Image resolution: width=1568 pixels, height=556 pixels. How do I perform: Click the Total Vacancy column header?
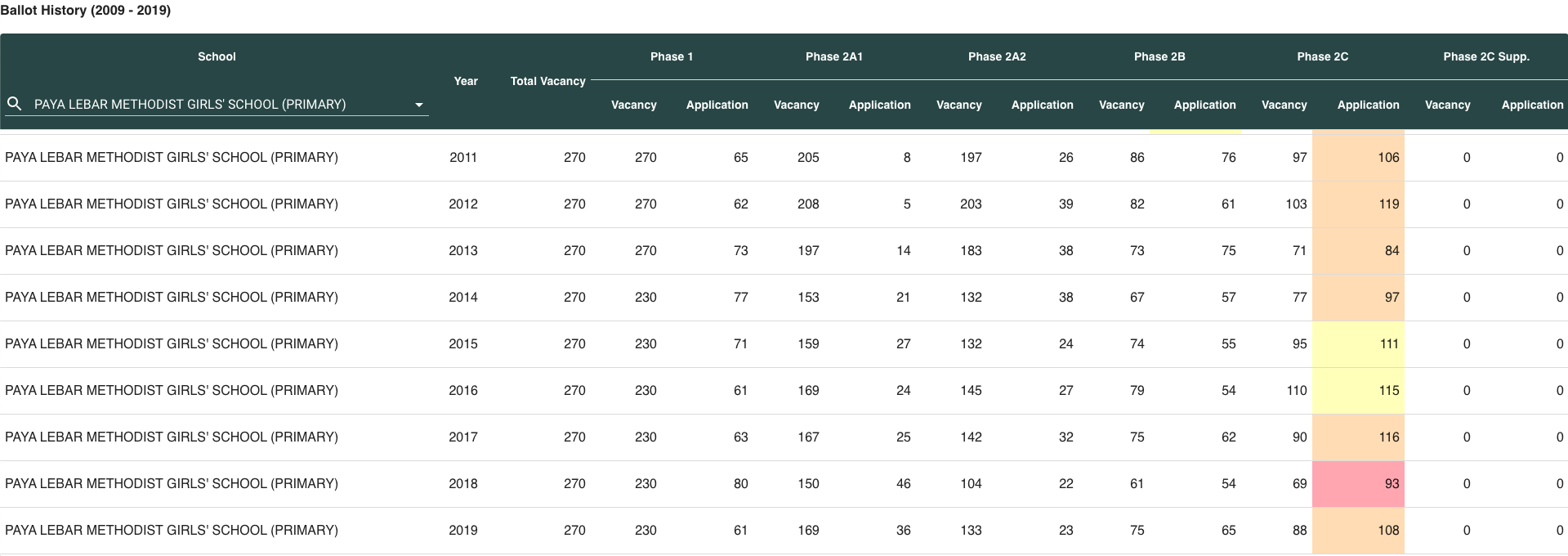(548, 81)
